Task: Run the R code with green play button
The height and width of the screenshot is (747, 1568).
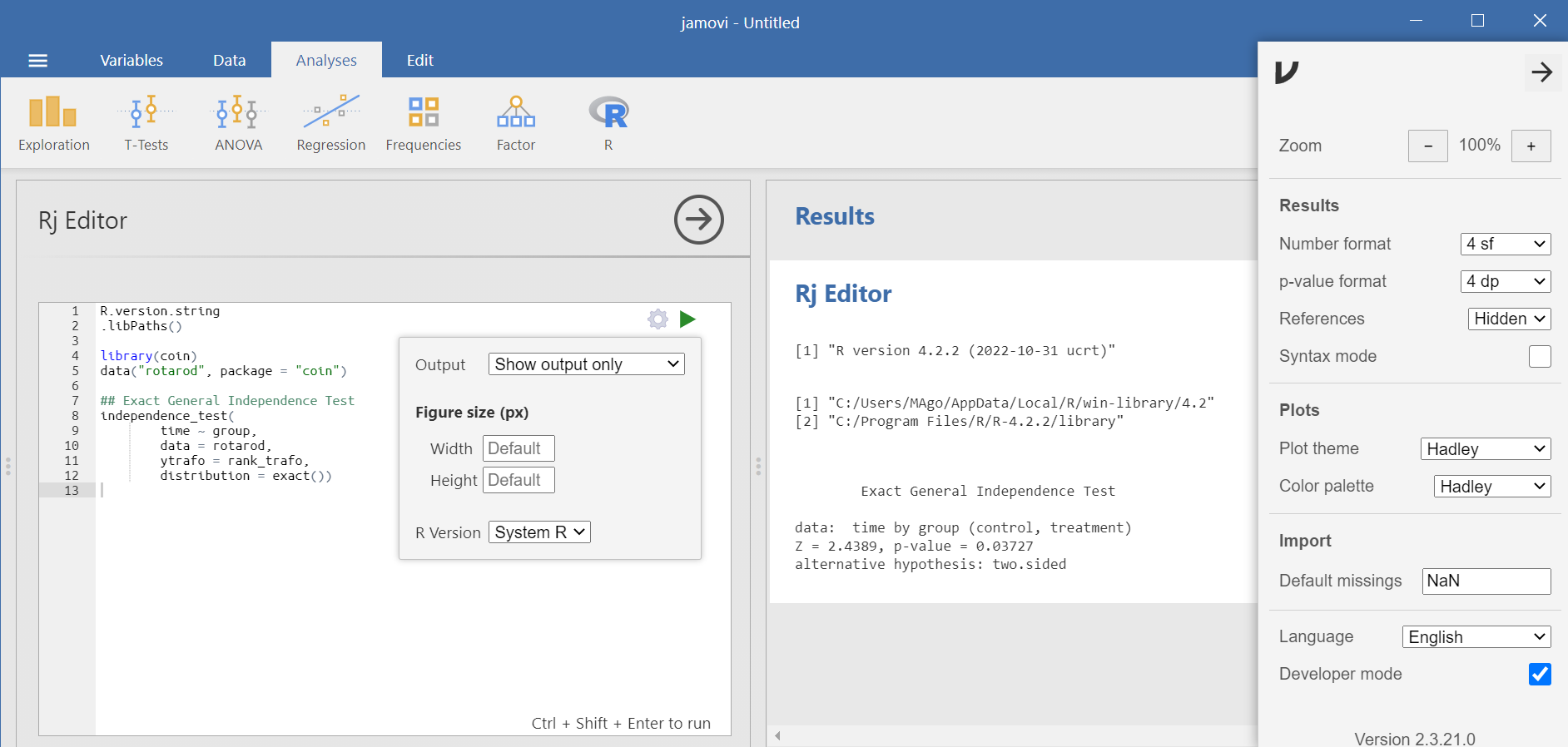Action: [x=687, y=319]
